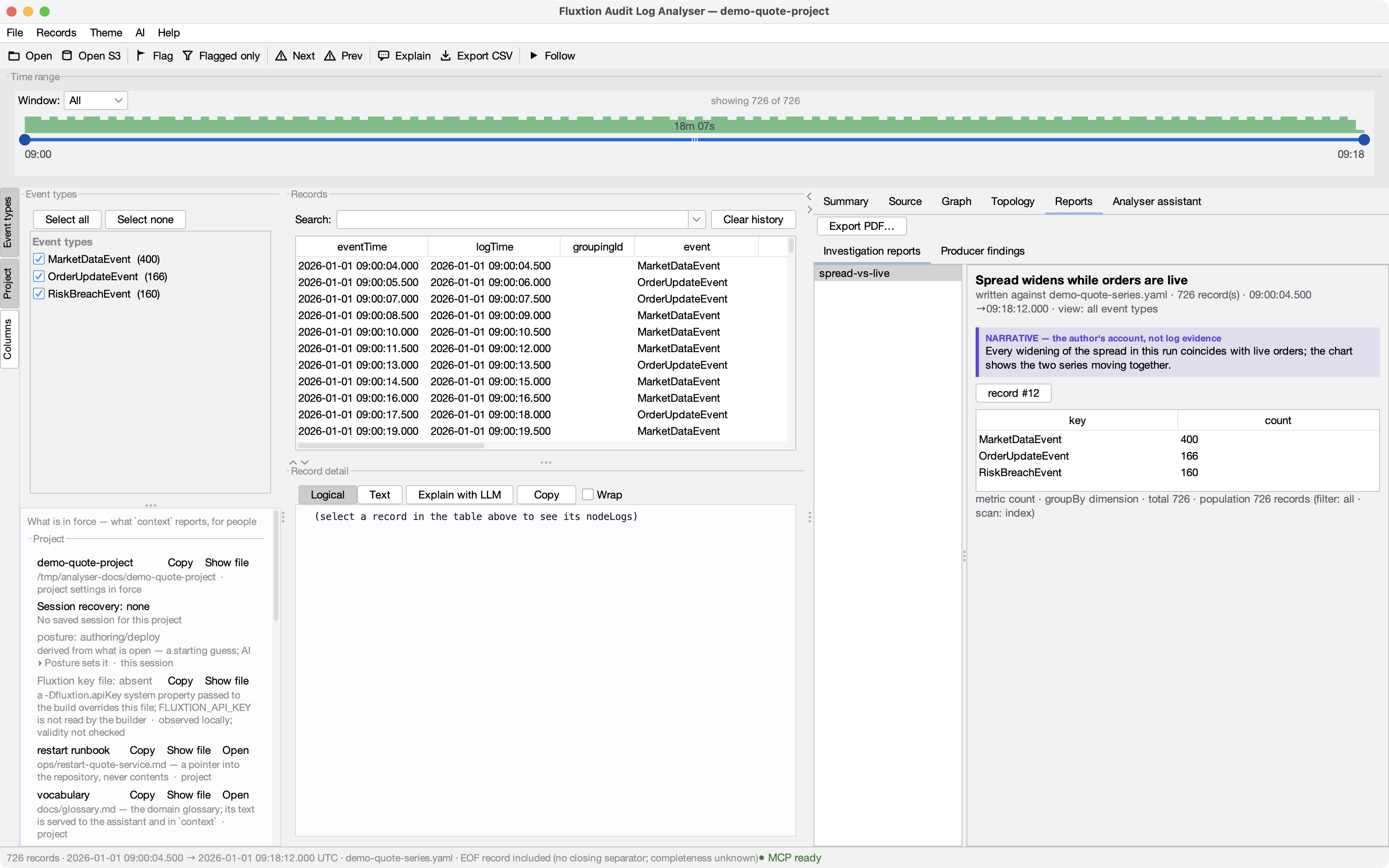
Task: Collapse right panel with left chevron
Action: tap(809, 196)
